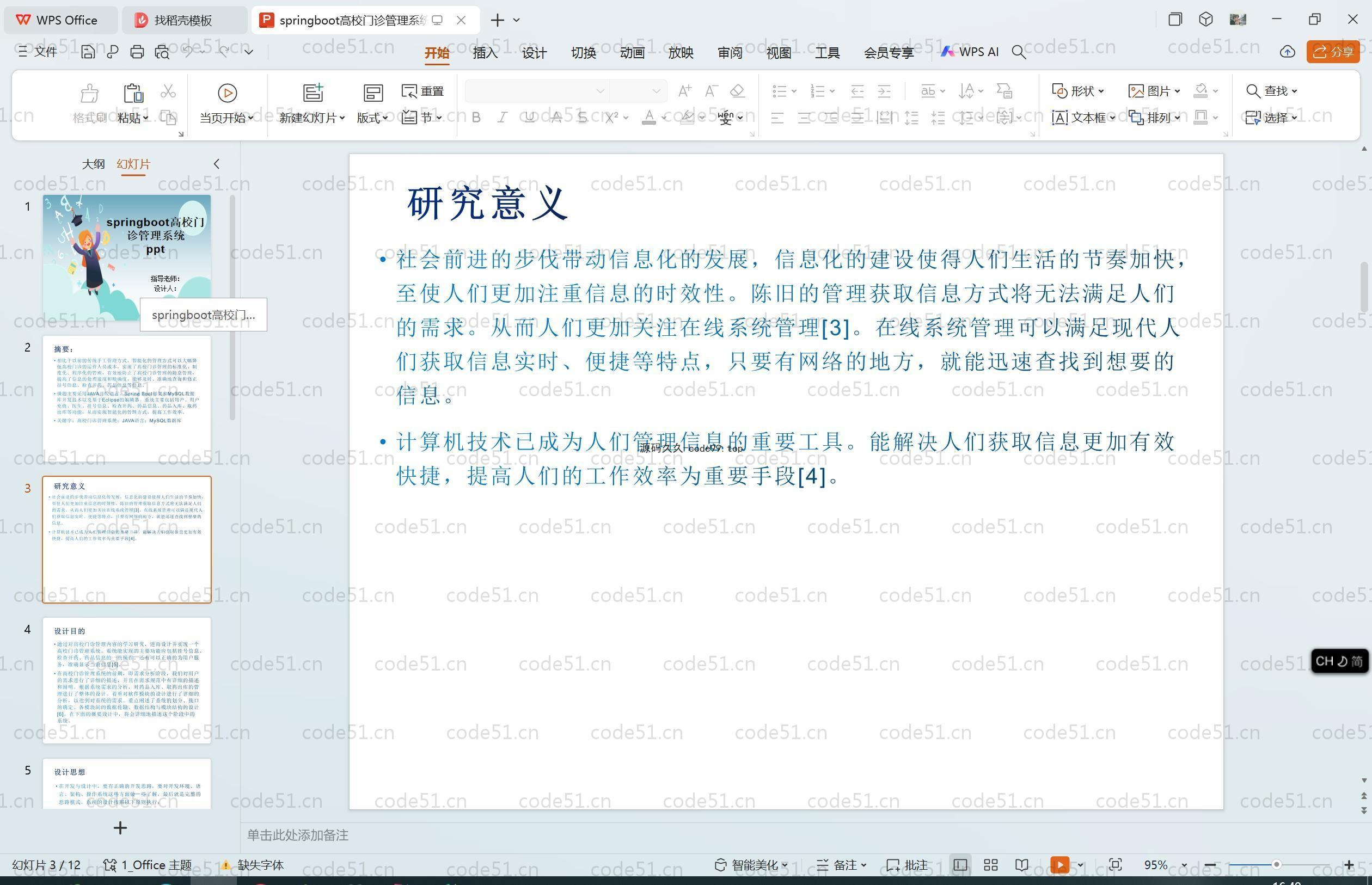The image size is (1372, 885).
Task: Switch to Animation (动画) tab
Action: 632,53
